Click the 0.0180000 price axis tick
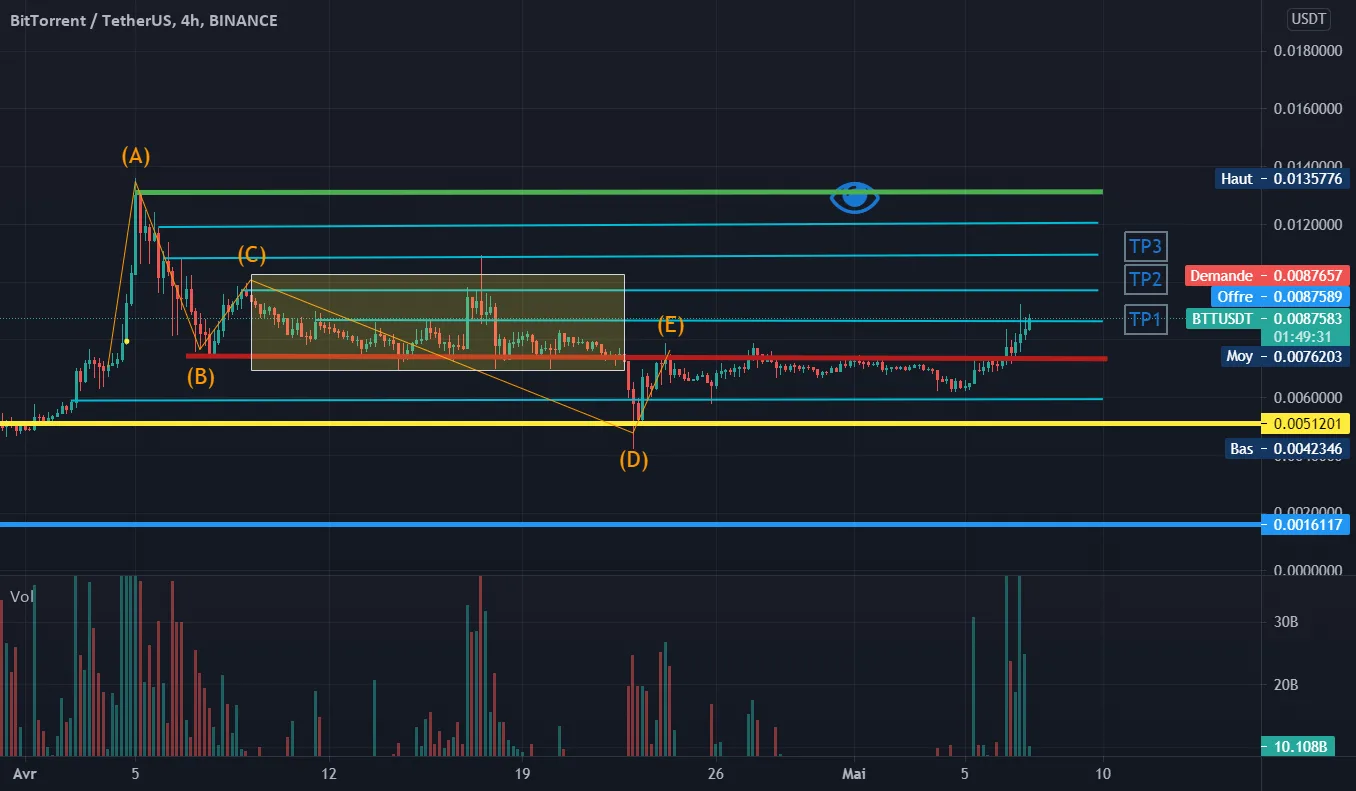Image resolution: width=1356 pixels, height=791 pixels. tap(1307, 51)
